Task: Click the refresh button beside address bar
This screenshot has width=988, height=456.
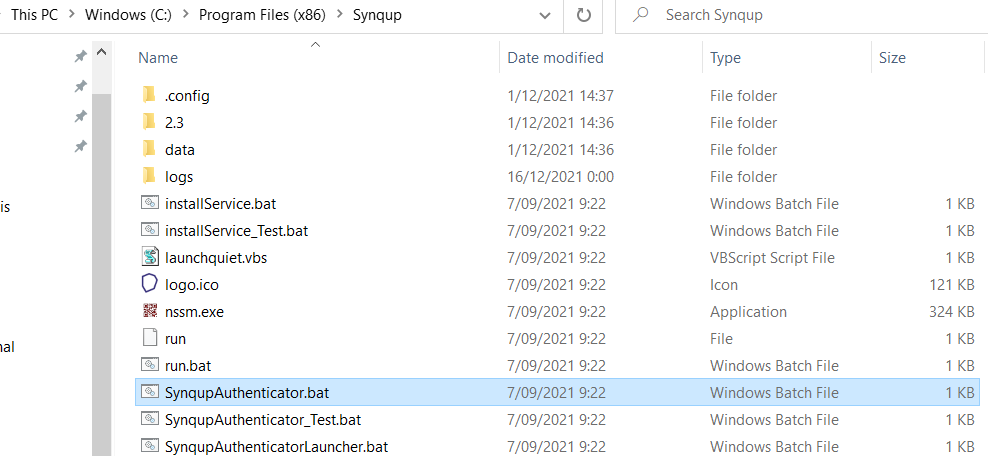Action: 583,15
